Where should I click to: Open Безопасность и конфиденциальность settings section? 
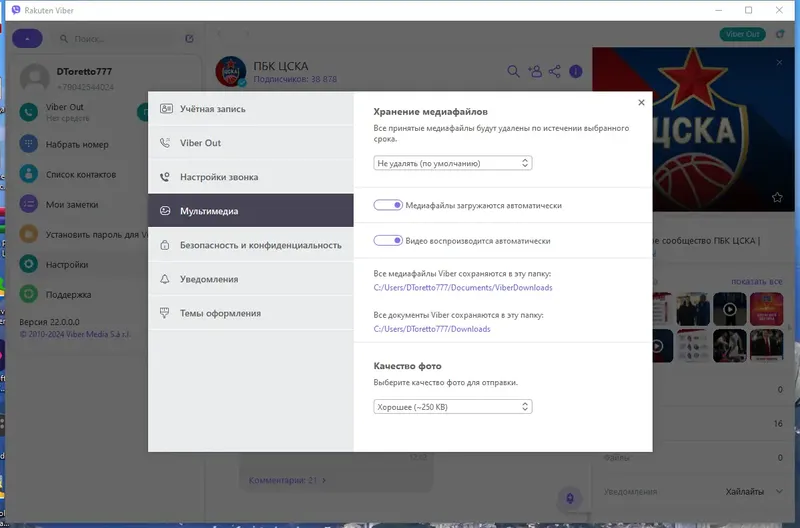coord(251,245)
